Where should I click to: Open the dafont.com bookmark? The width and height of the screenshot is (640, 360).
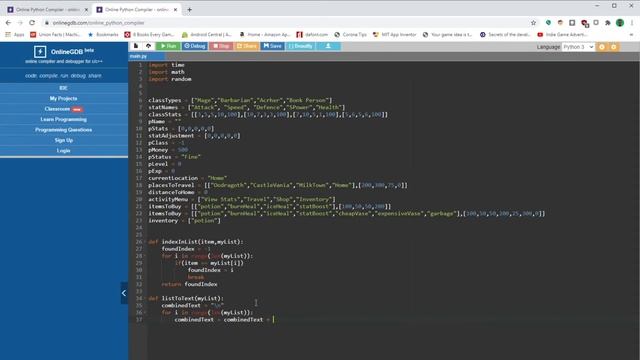(312, 35)
